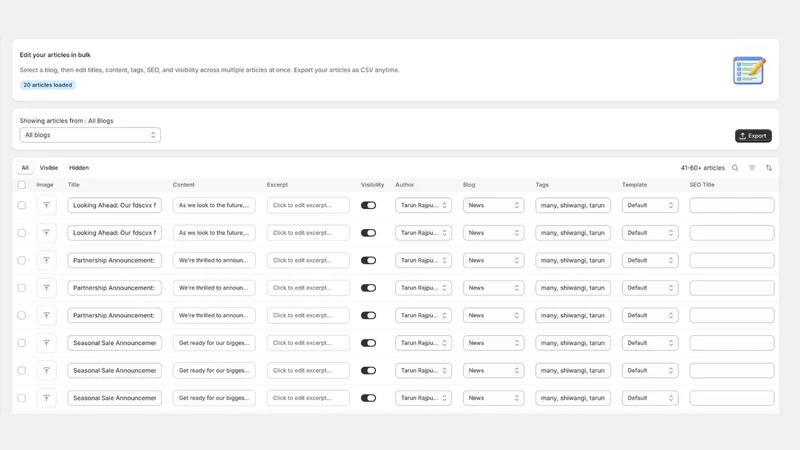
Task: Upload image for third Seasonal Sale article
Action: click(46, 398)
